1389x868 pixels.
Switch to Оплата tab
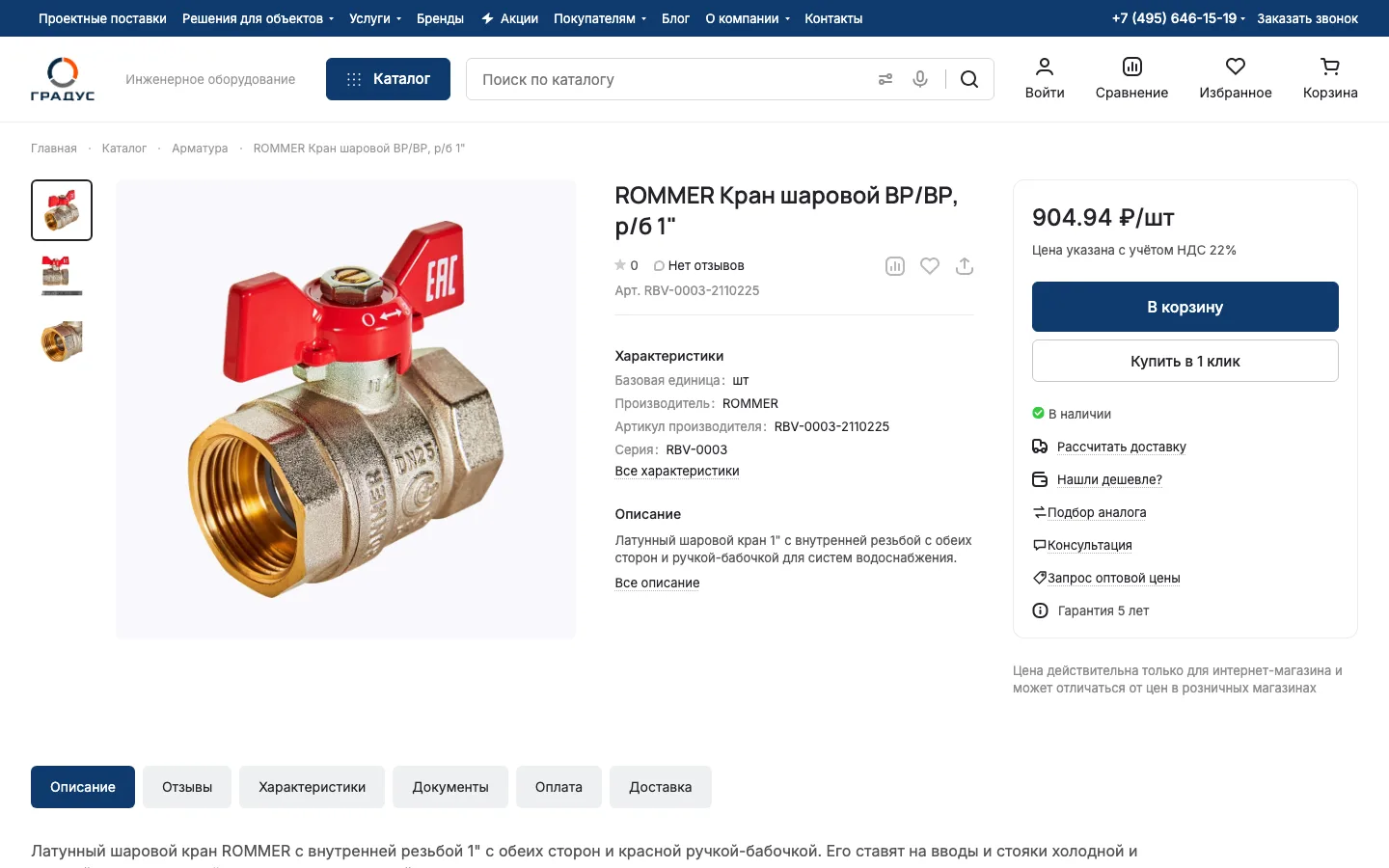point(558,787)
